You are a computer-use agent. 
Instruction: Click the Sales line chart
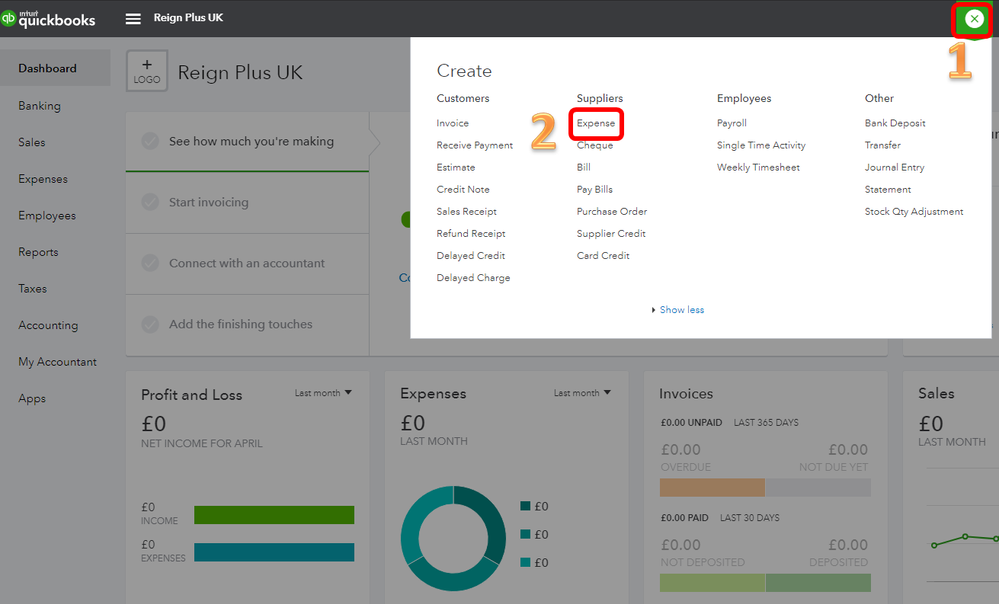963,540
